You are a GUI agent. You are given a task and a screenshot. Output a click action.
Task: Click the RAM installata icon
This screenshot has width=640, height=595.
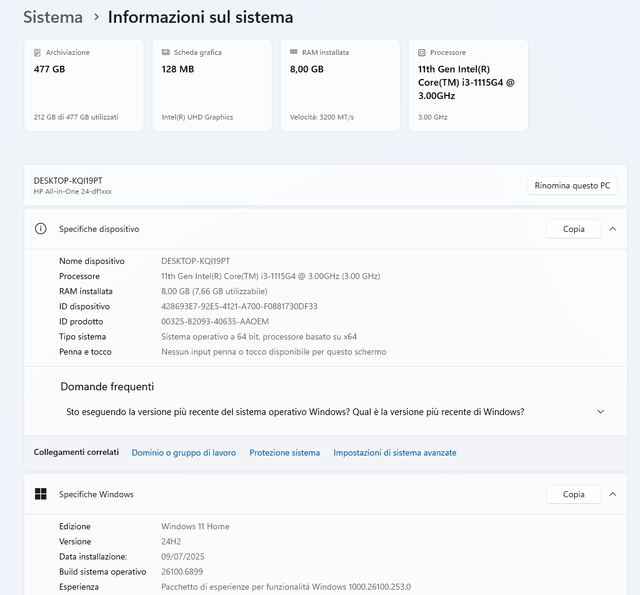tap(294, 52)
